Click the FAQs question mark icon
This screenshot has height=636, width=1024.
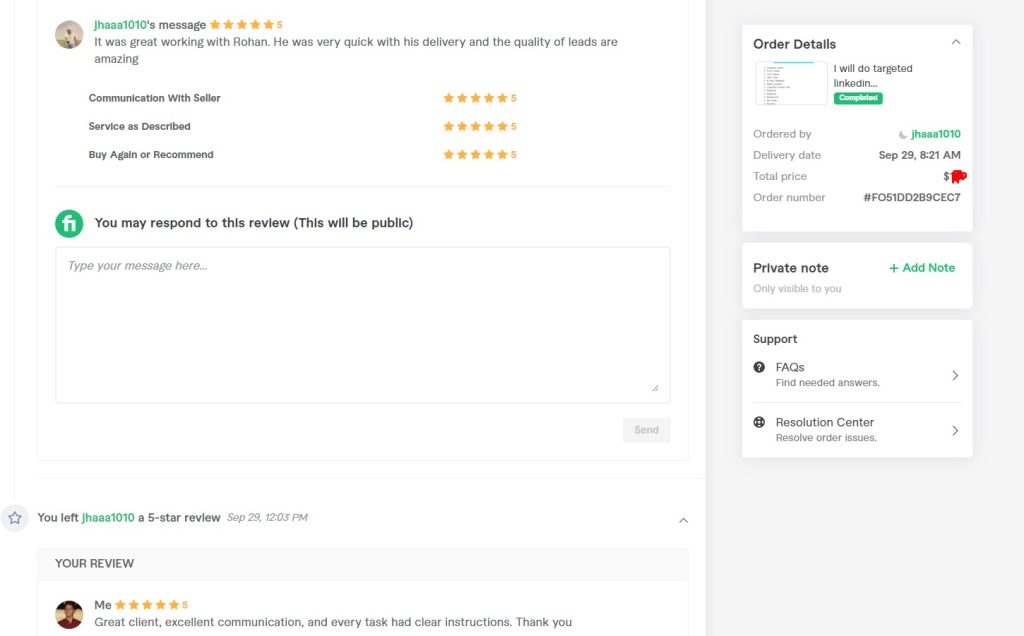coord(759,367)
